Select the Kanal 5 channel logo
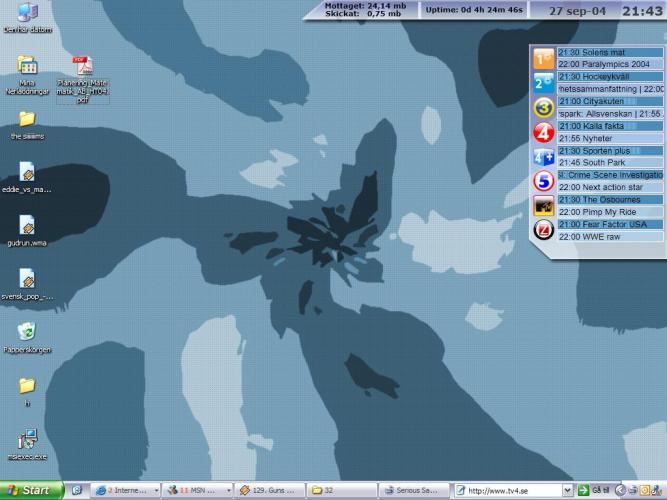This screenshot has width=667, height=500. pos(543,181)
